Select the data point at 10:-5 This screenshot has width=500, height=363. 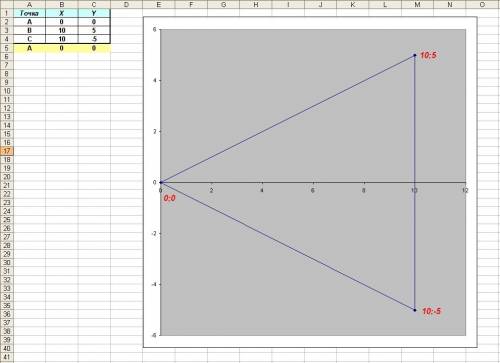[x=415, y=310]
